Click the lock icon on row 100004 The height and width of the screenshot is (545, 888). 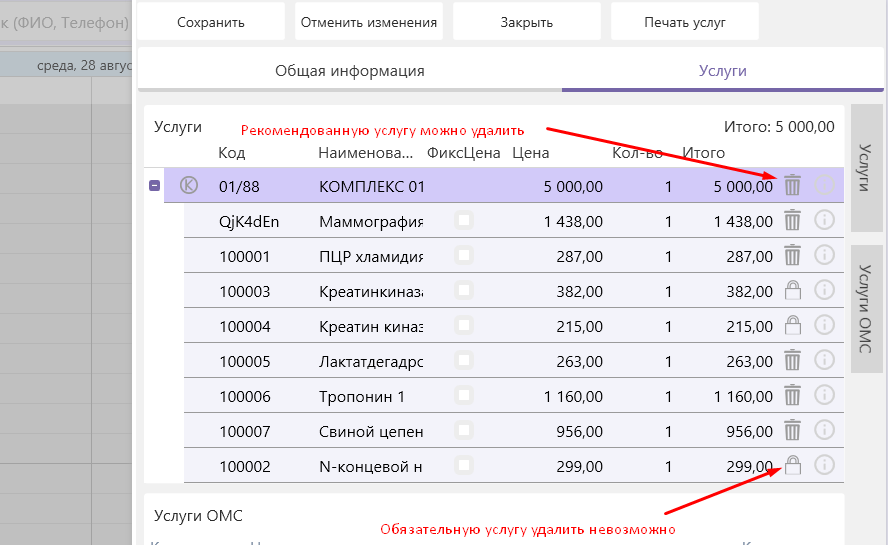pyautogui.click(x=792, y=326)
